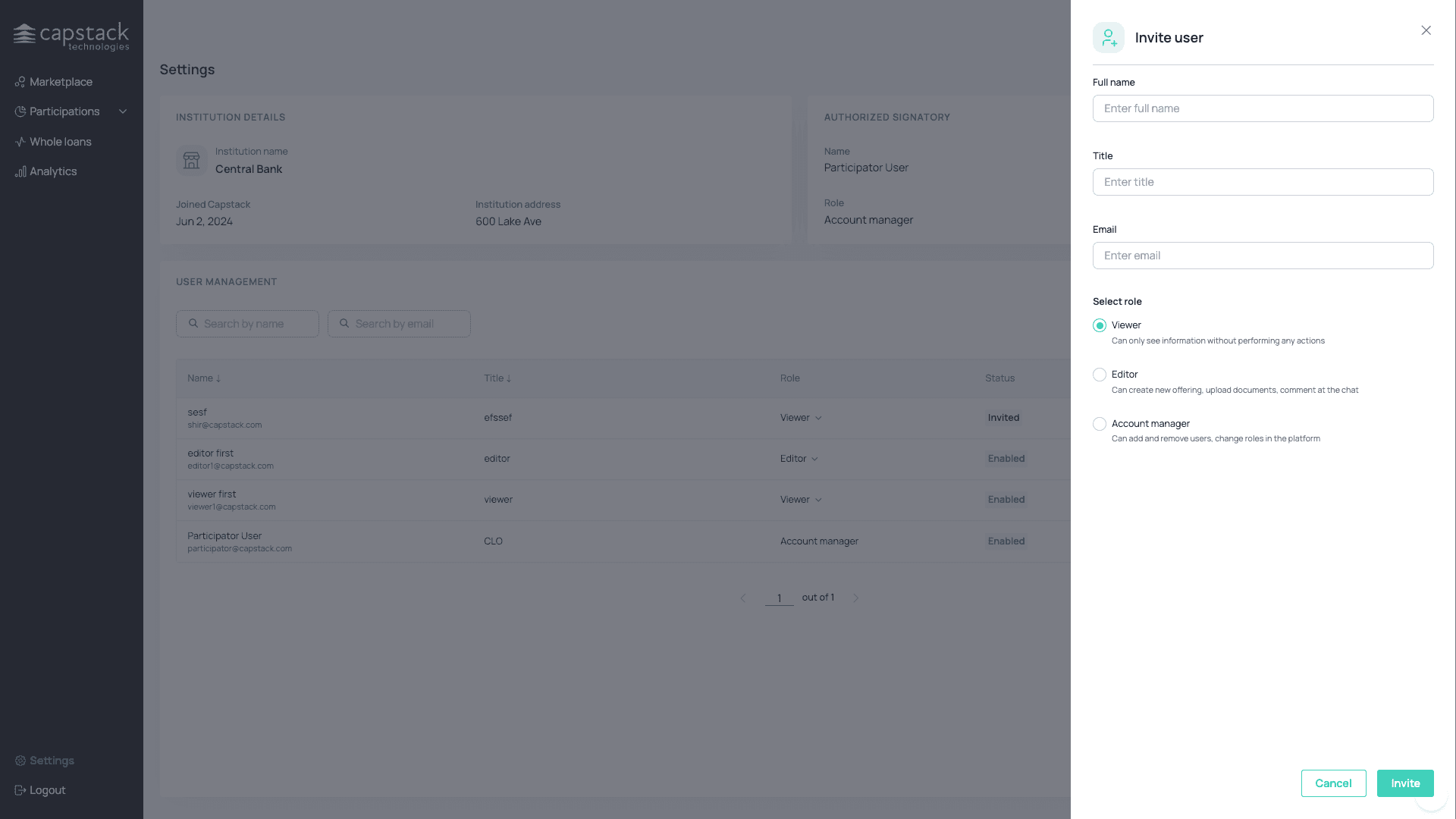Click the Invite button
This screenshot has width=1456, height=819.
(x=1405, y=783)
